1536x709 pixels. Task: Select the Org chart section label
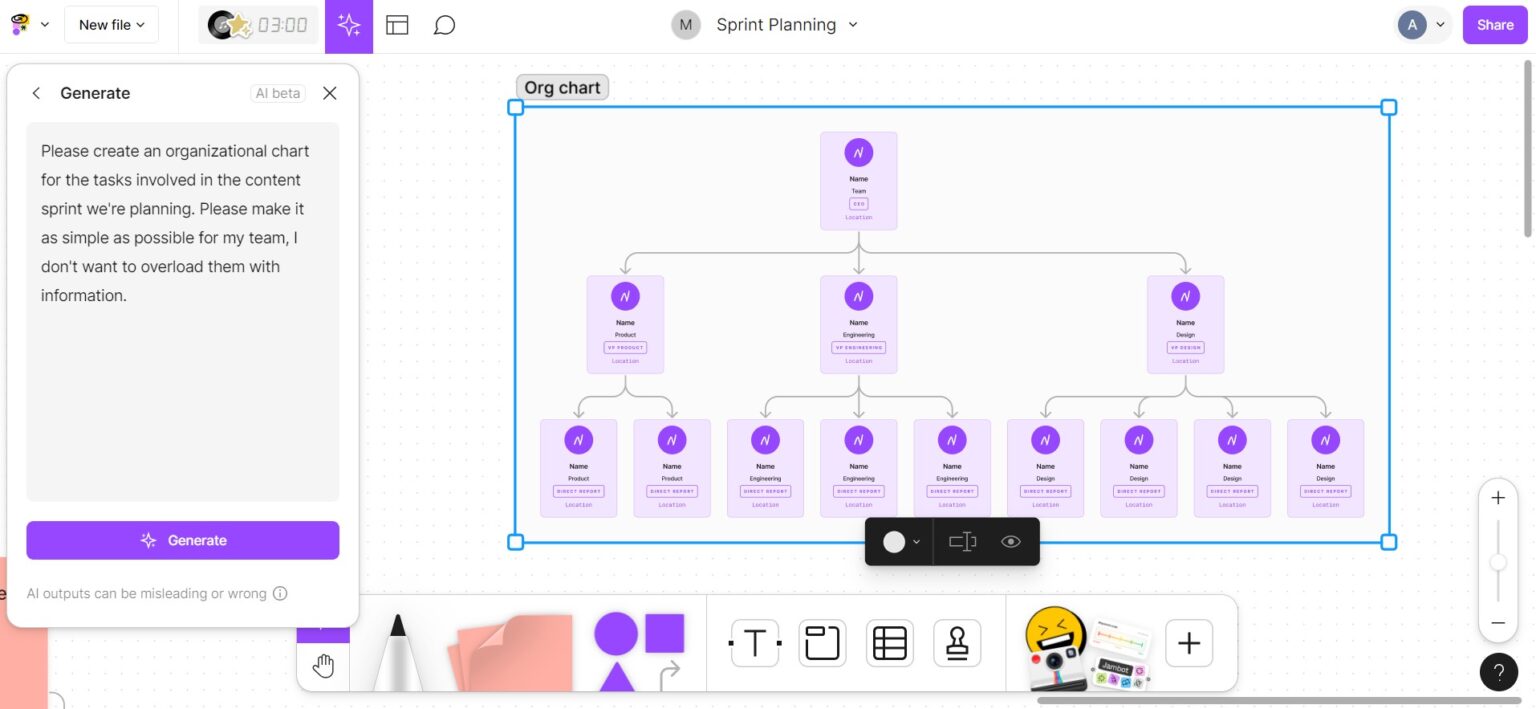pos(562,87)
